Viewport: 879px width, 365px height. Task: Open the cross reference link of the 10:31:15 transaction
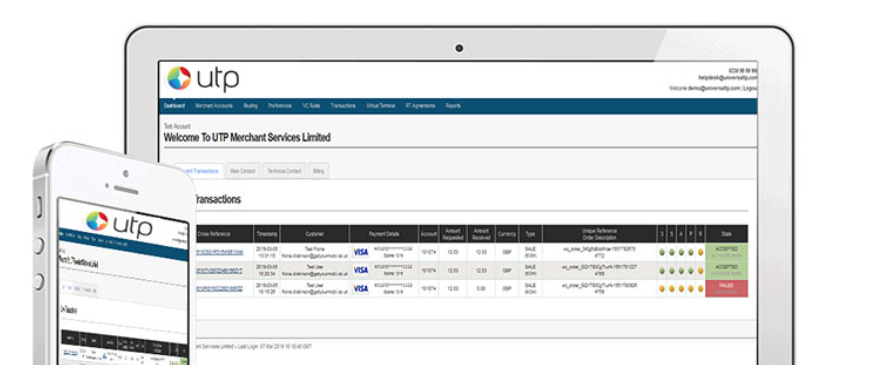coord(219,252)
